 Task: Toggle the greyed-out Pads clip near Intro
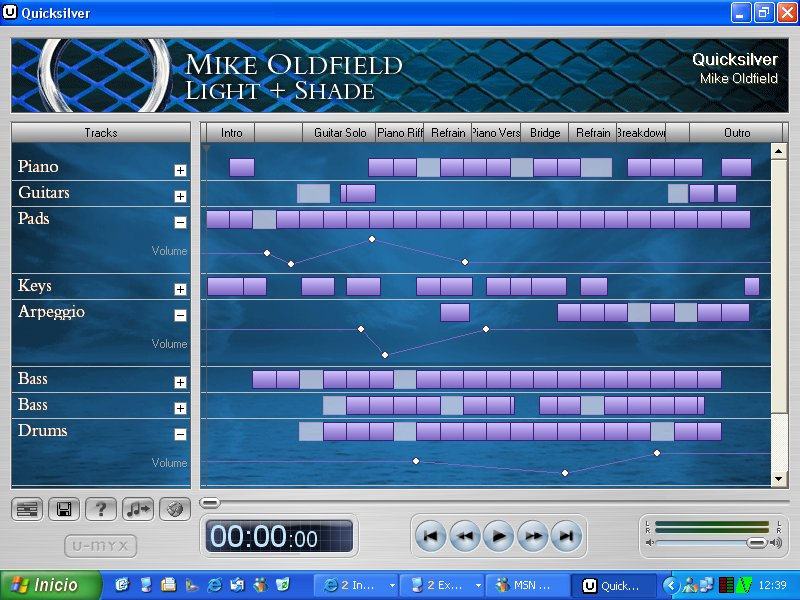click(264, 219)
